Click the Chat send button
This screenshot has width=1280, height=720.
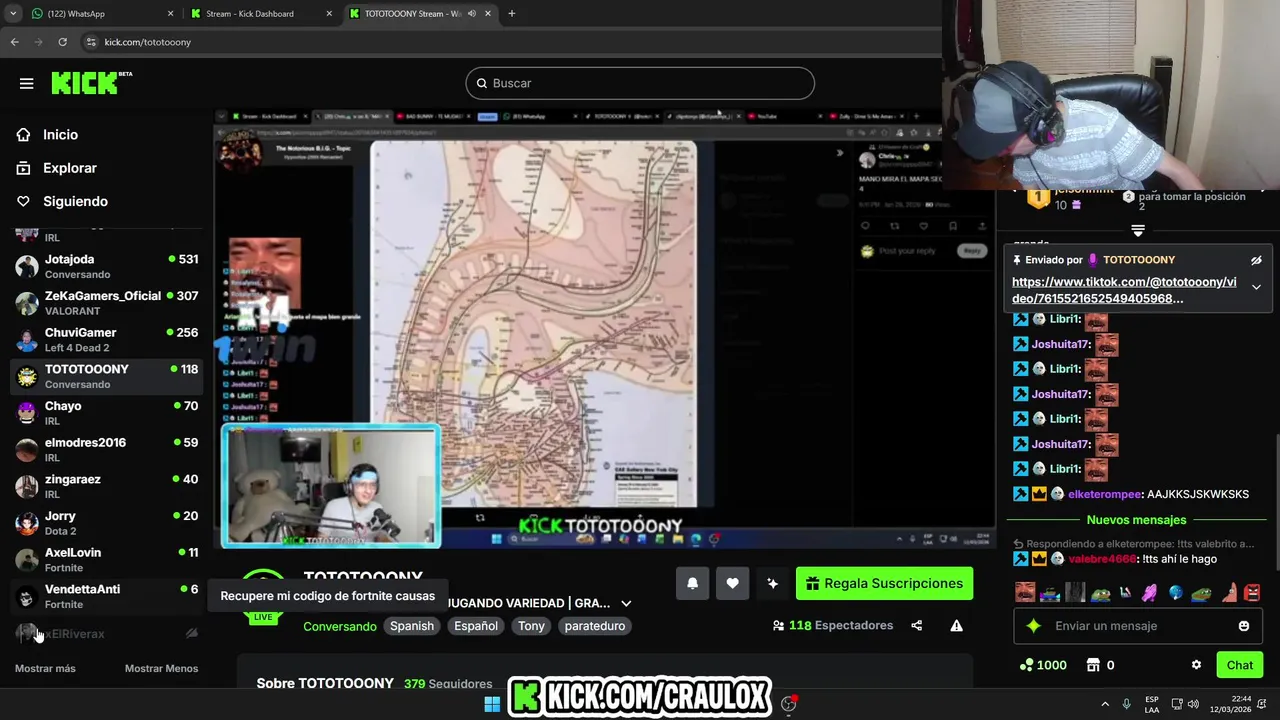coord(1240,665)
